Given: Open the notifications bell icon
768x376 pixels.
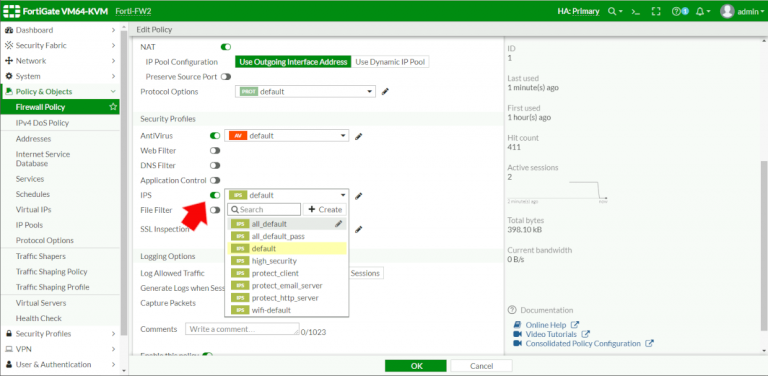Looking at the screenshot, I should pyautogui.click(x=699, y=11).
